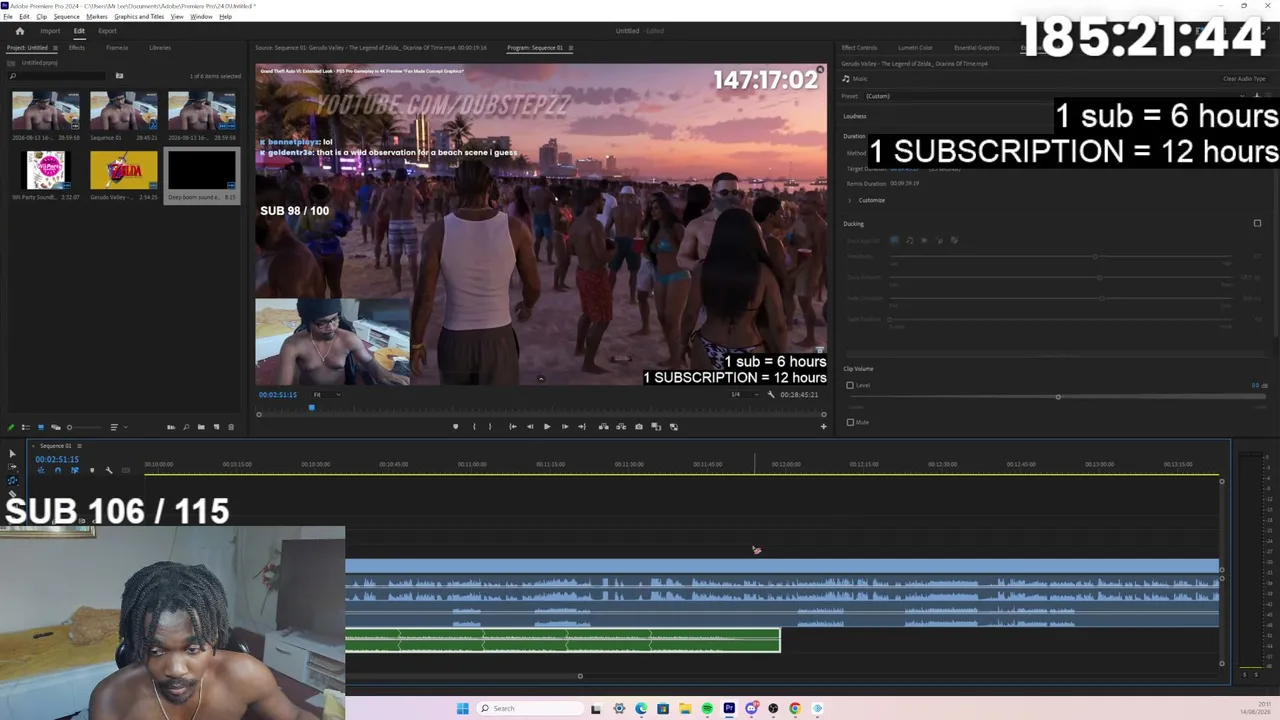The image size is (1280, 720).
Task: Switch to the Effect Controls tab
Action: click(859, 48)
